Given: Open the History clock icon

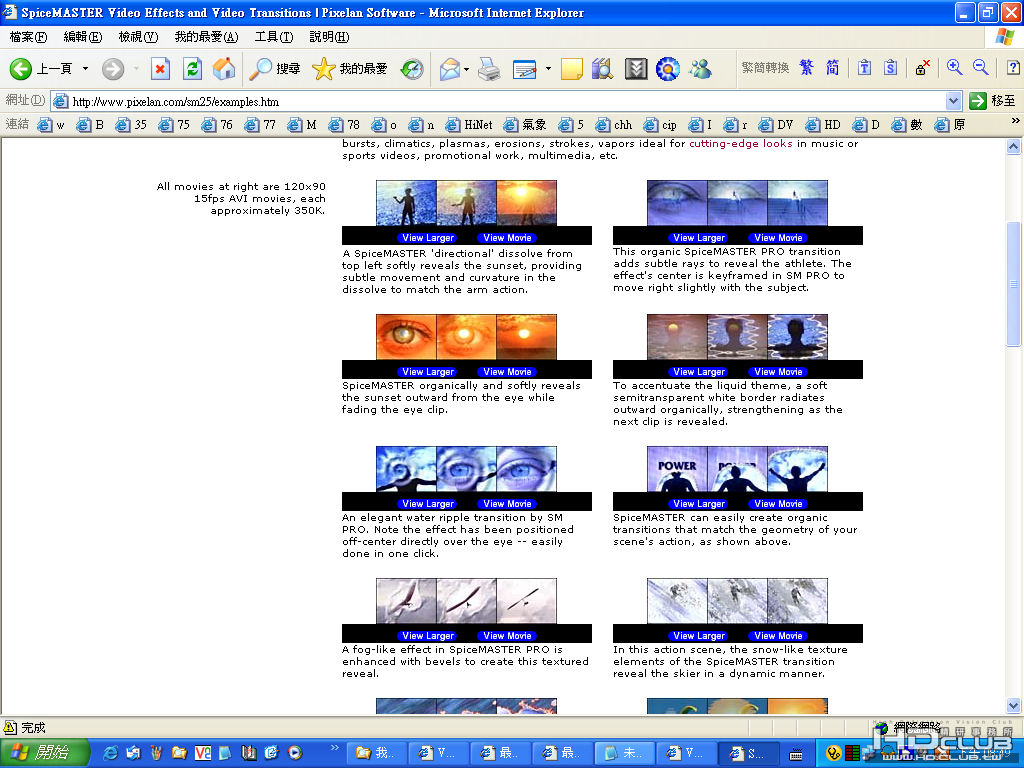Looking at the screenshot, I should point(412,69).
